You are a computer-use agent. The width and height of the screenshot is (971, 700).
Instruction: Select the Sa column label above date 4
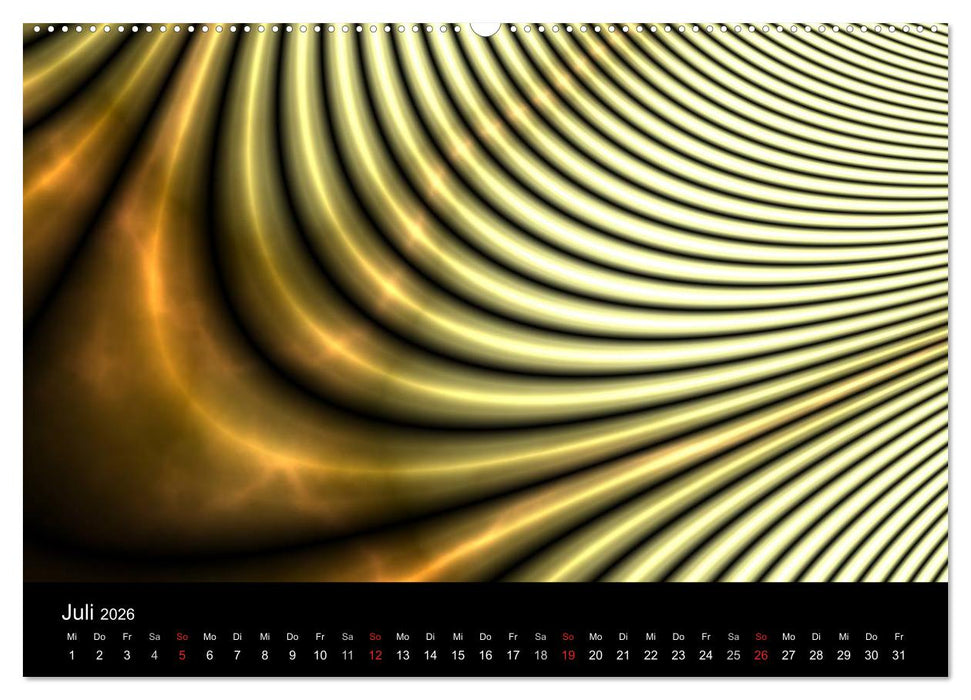coord(153,634)
